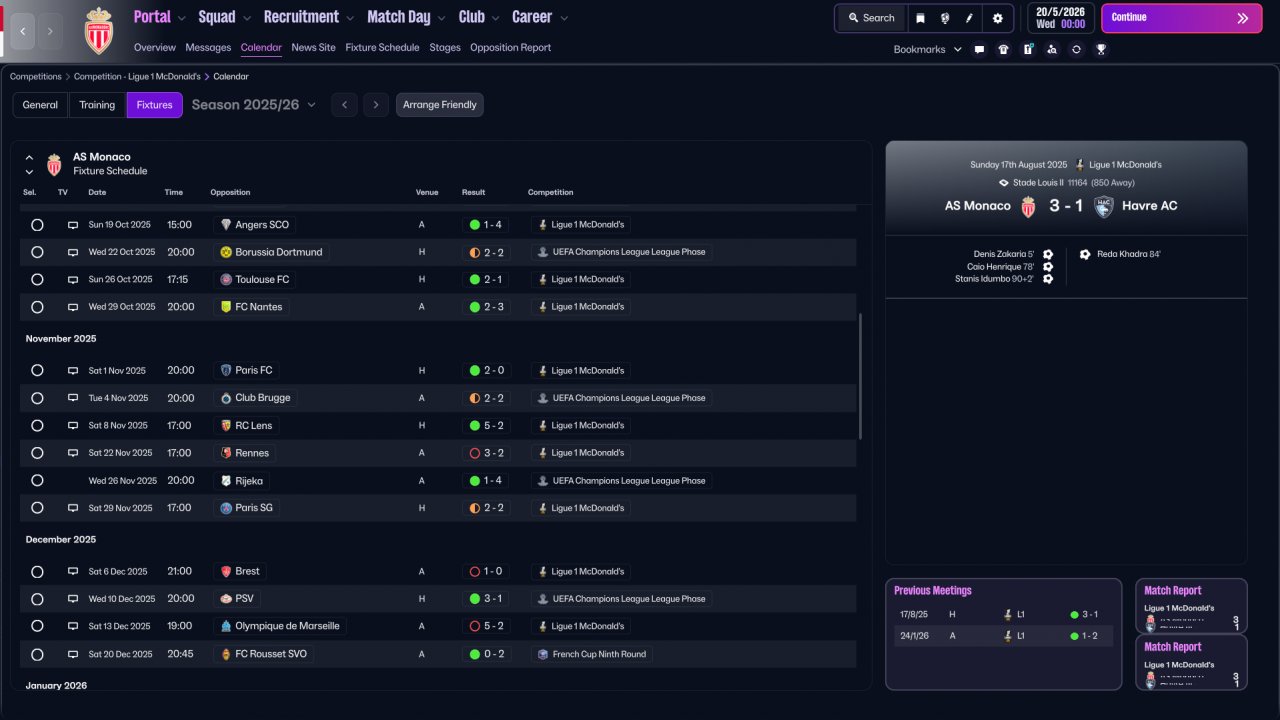Click the Arrange Friendly button
This screenshot has width=1280, height=720.
(440, 105)
